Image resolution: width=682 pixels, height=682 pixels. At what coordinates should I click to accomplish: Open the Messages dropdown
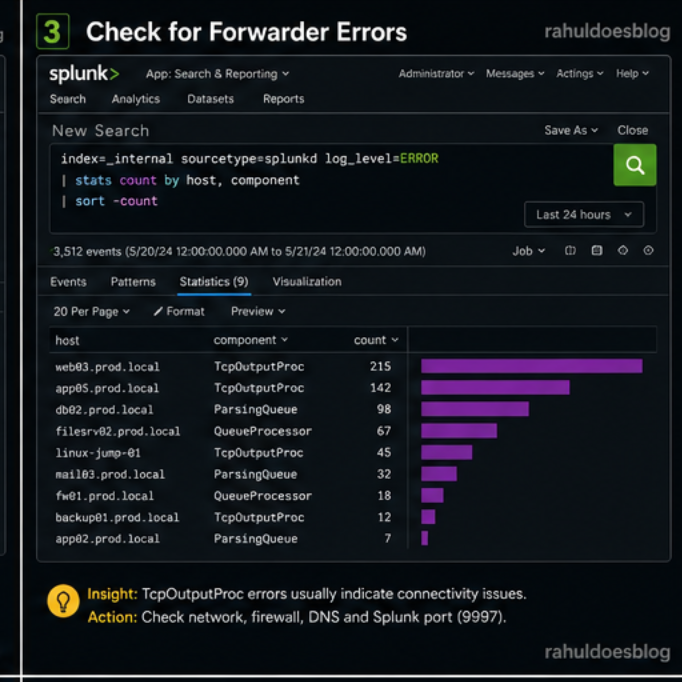(515, 74)
